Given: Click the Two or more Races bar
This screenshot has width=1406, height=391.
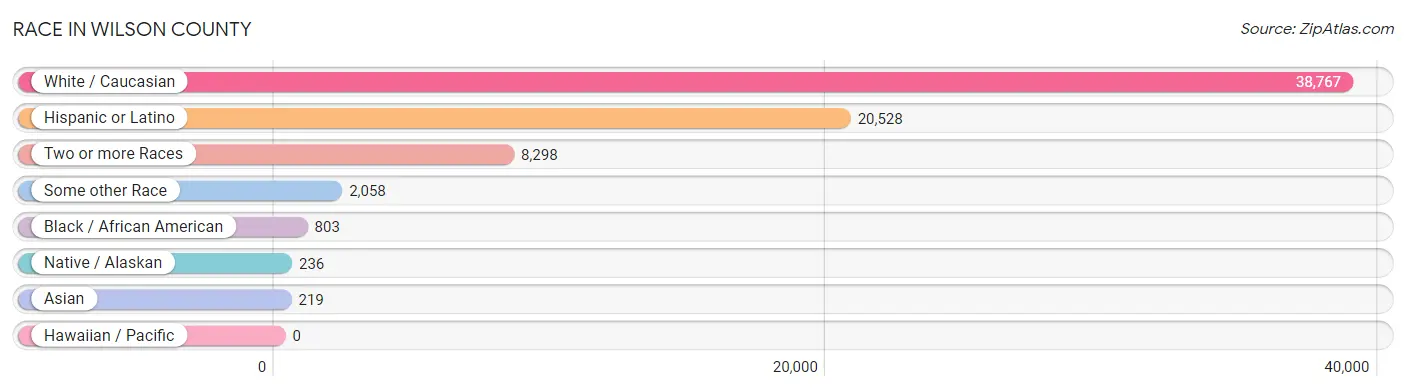Looking at the screenshot, I should point(265,154).
